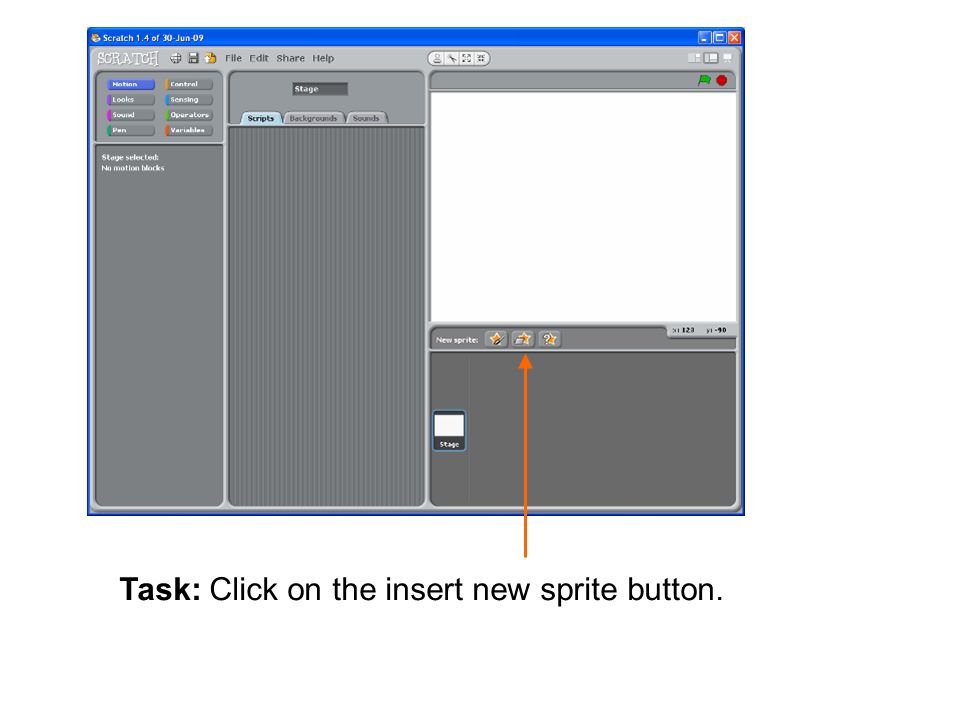Switch to small stage view
The image size is (960, 720).
pyautogui.click(x=694, y=58)
